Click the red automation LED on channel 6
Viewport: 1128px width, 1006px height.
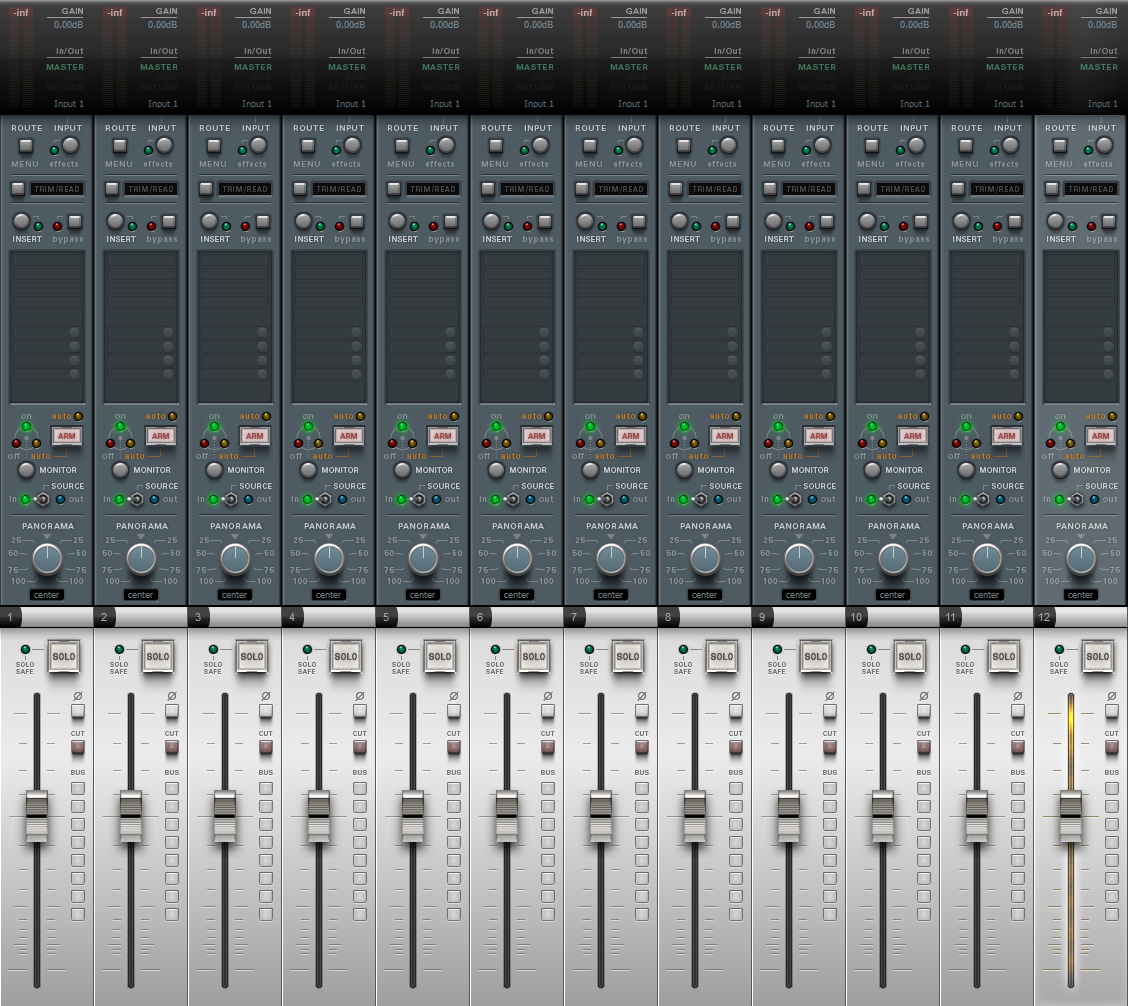[486, 443]
